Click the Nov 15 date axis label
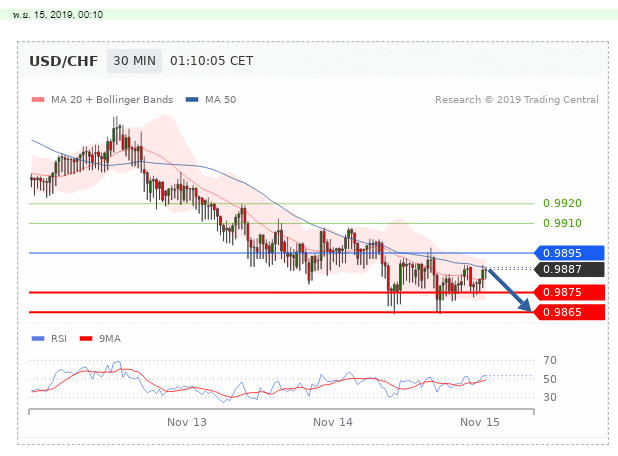The width and height of the screenshot is (618, 456). coord(480,422)
